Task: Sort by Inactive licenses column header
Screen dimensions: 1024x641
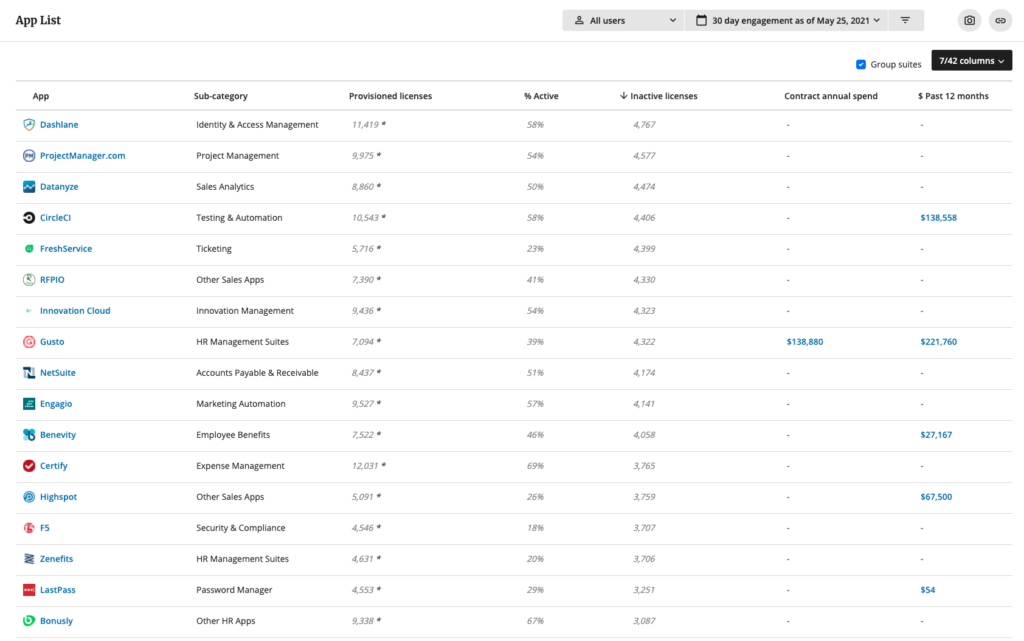Action: 658,96
